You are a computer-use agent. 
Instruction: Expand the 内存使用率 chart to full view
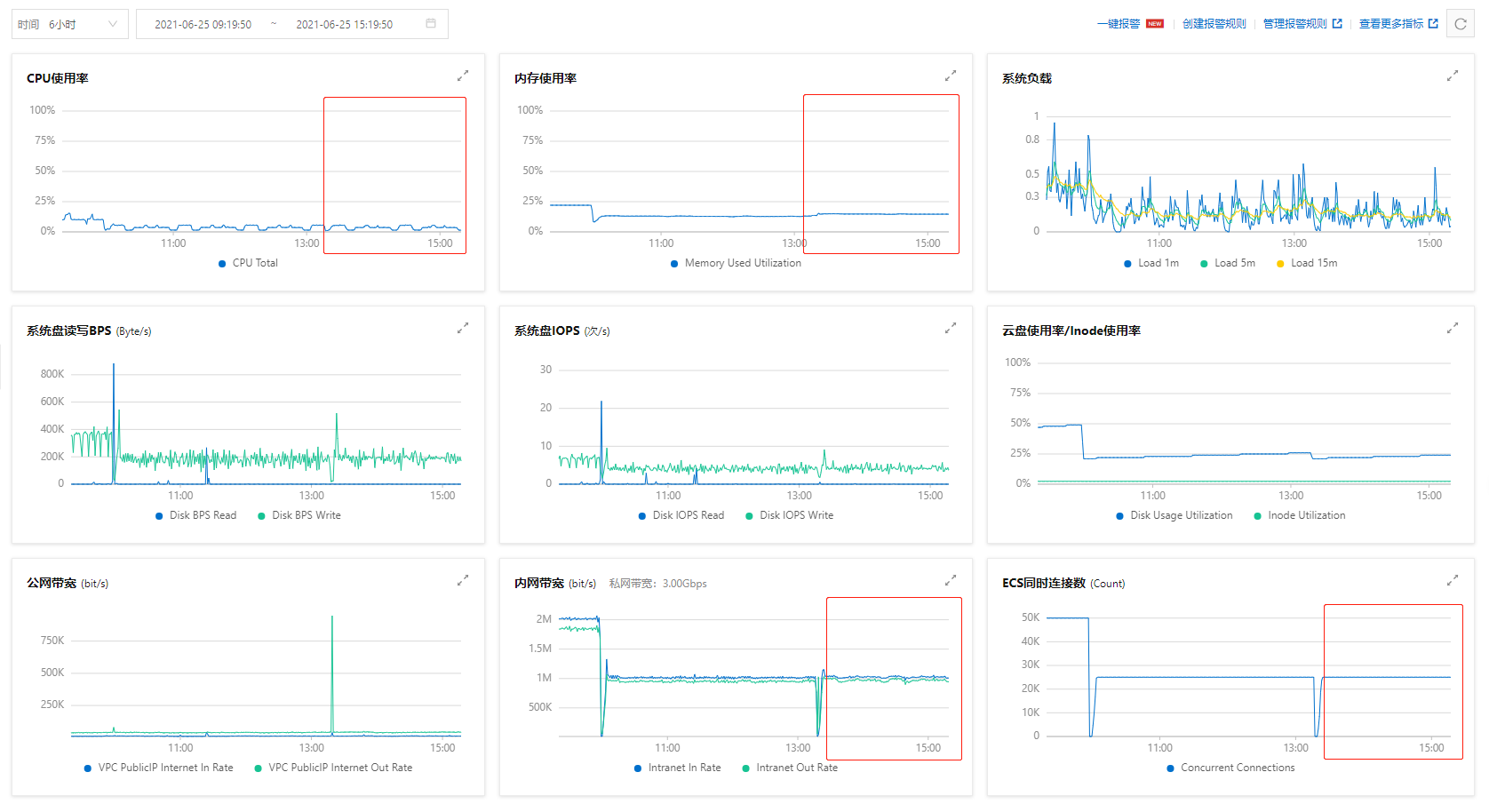point(951,76)
